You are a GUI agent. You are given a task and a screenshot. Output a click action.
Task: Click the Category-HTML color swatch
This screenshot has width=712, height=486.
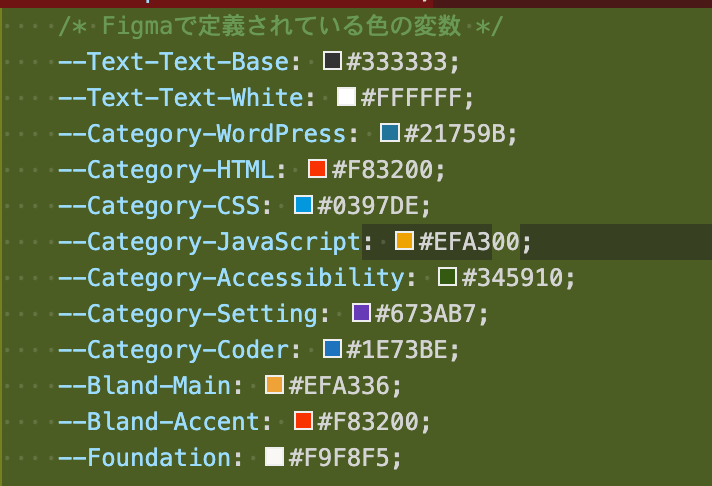tap(318, 169)
